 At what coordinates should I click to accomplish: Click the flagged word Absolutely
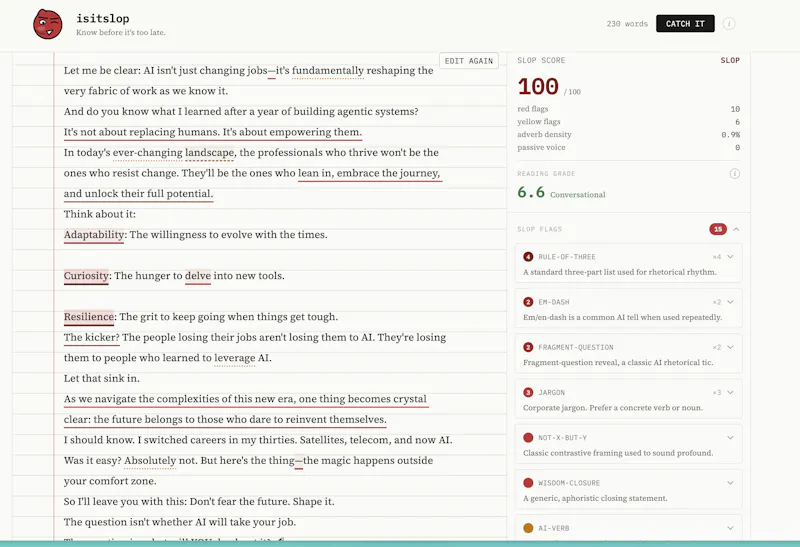click(150, 461)
